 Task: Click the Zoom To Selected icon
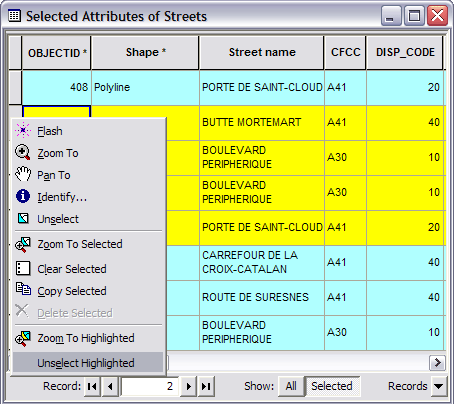23,244
